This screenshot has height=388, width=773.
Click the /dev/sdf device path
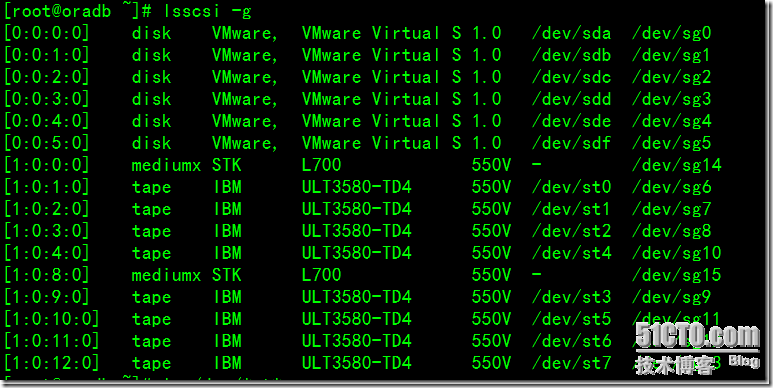571,143
